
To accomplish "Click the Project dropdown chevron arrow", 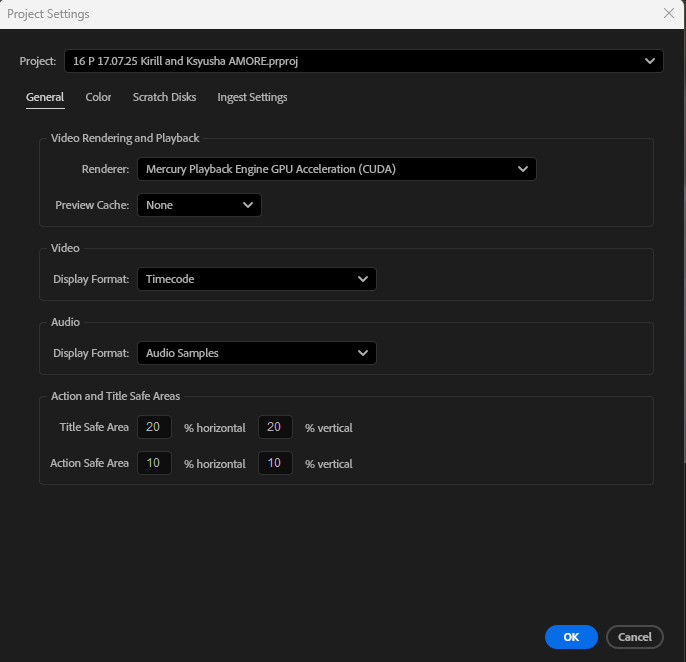I will [x=650, y=61].
